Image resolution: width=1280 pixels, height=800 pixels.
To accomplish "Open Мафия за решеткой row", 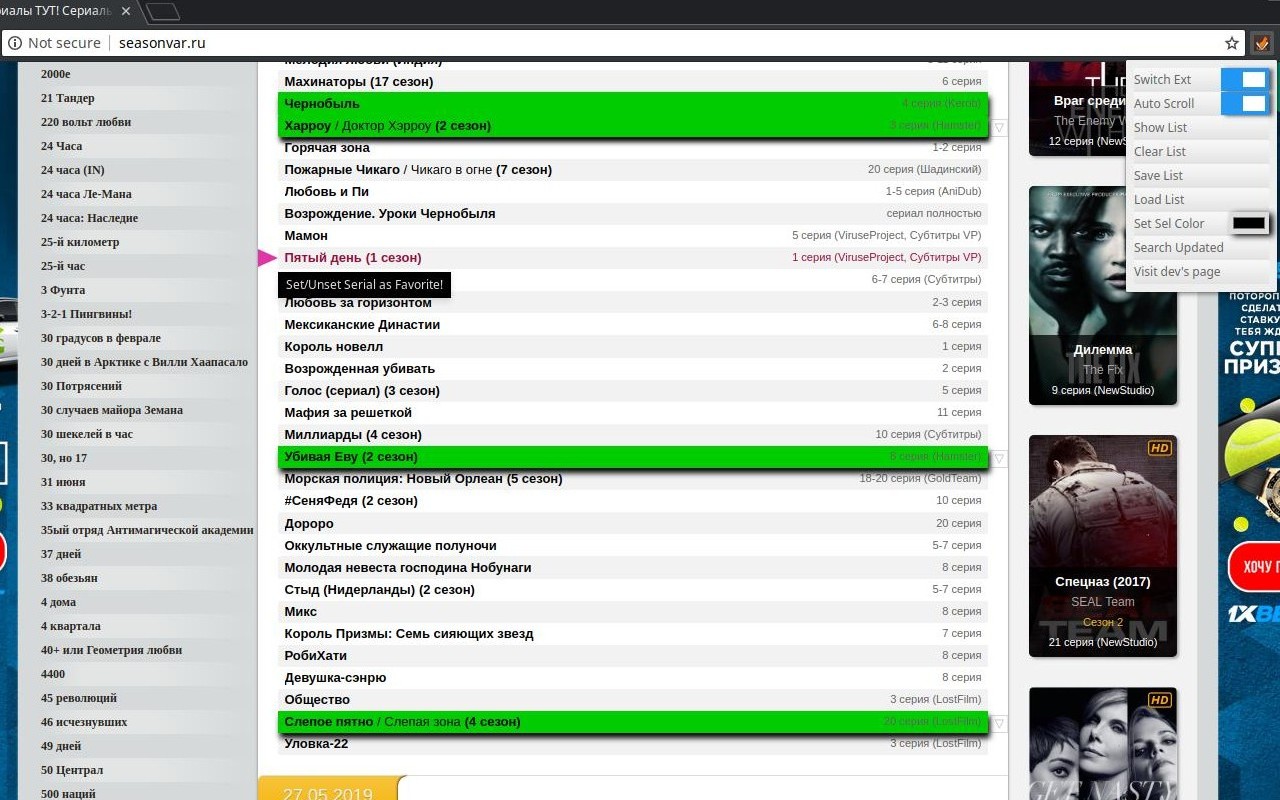I will tap(632, 412).
